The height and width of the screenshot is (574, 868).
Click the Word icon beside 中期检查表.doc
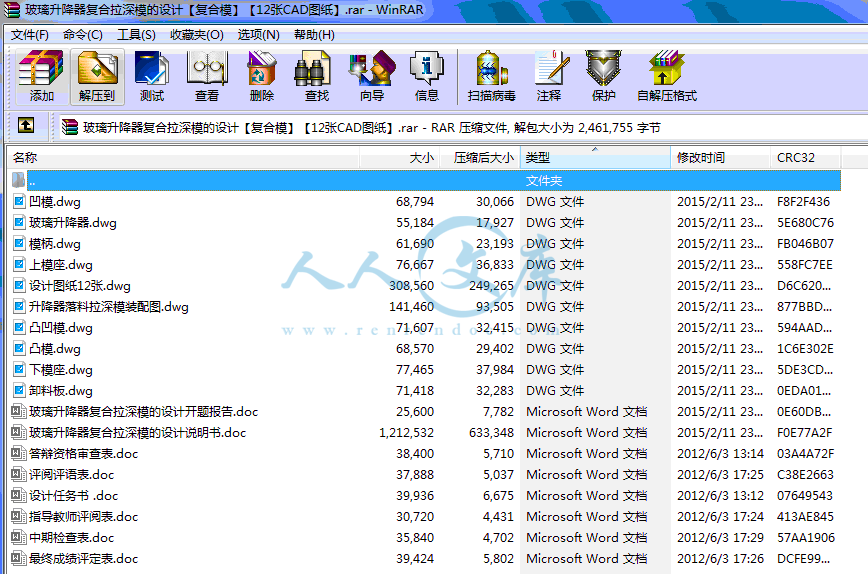point(18,537)
